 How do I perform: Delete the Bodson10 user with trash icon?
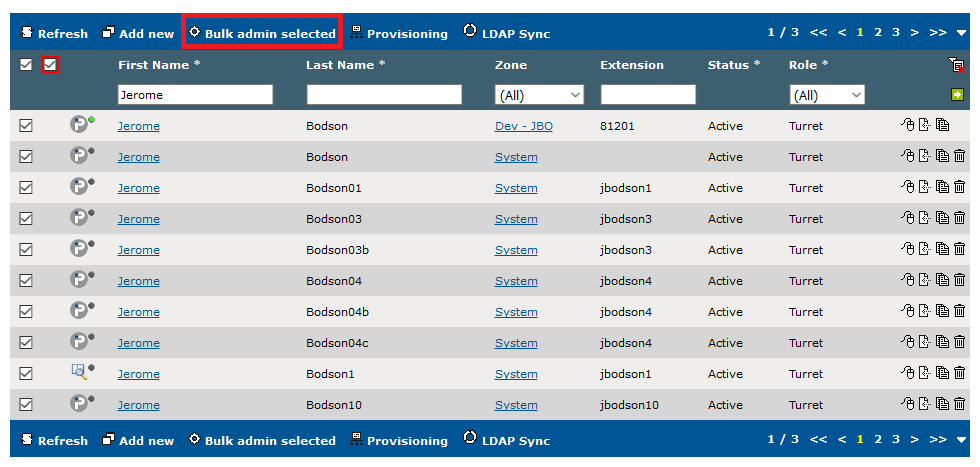959,404
